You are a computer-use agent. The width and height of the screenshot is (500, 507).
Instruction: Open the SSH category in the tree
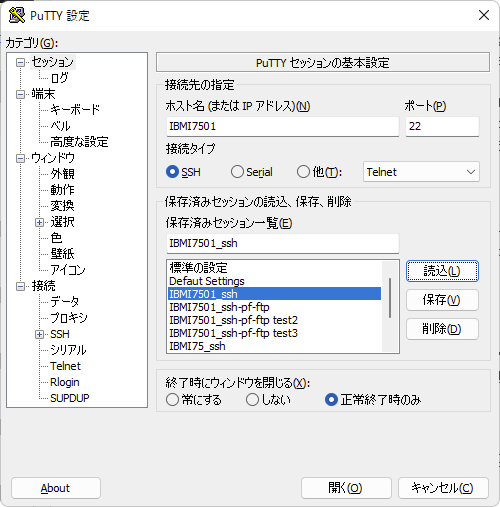(x=60, y=334)
